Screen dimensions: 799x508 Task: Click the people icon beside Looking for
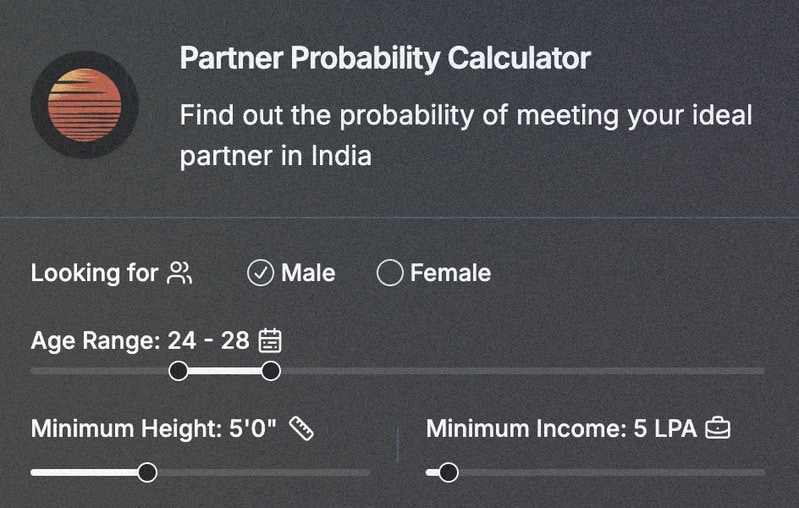(180, 273)
